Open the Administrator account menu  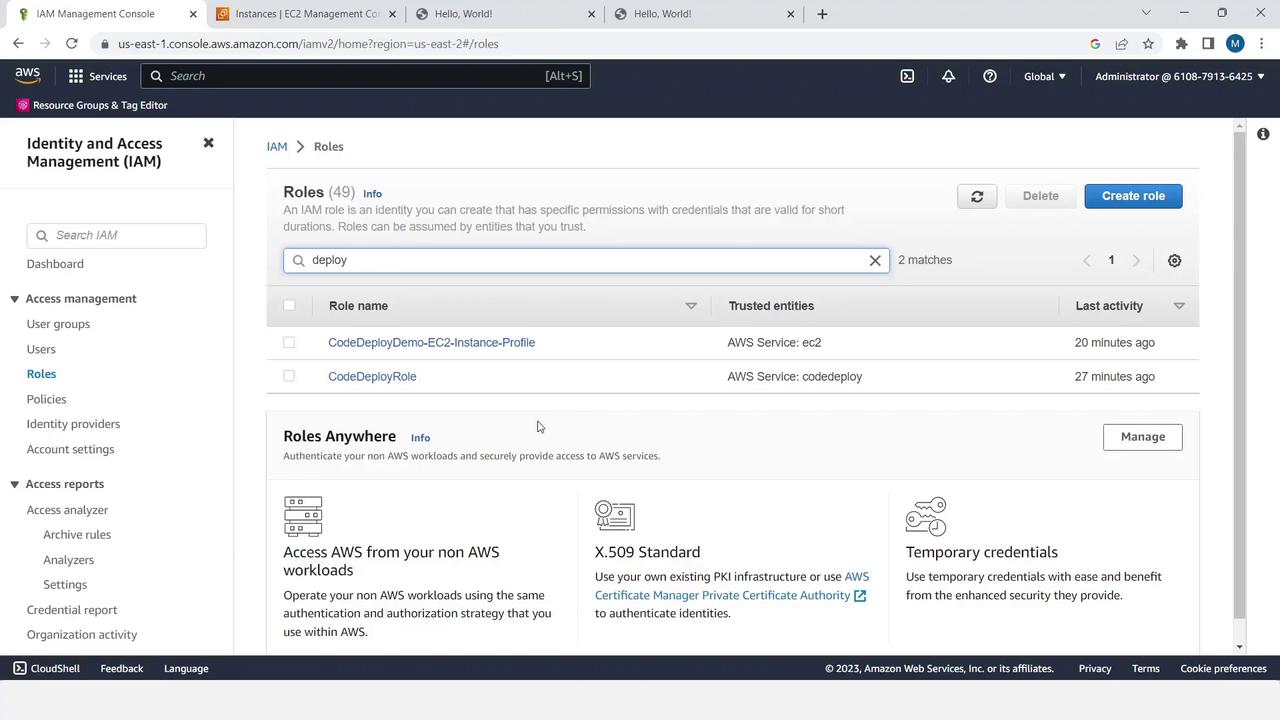pyautogui.click(x=1179, y=76)
